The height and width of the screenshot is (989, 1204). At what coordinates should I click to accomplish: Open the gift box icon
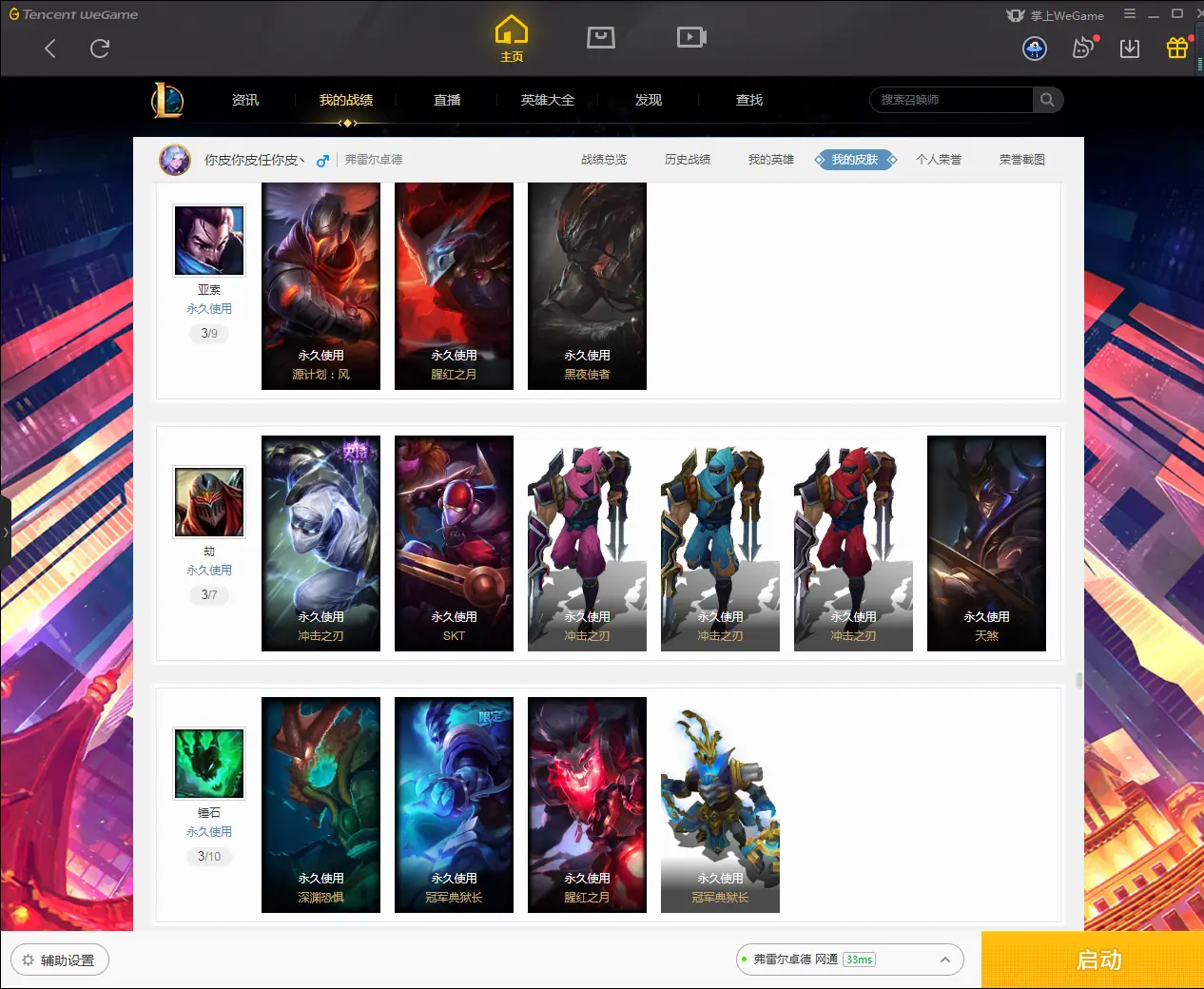point(1177,48)
